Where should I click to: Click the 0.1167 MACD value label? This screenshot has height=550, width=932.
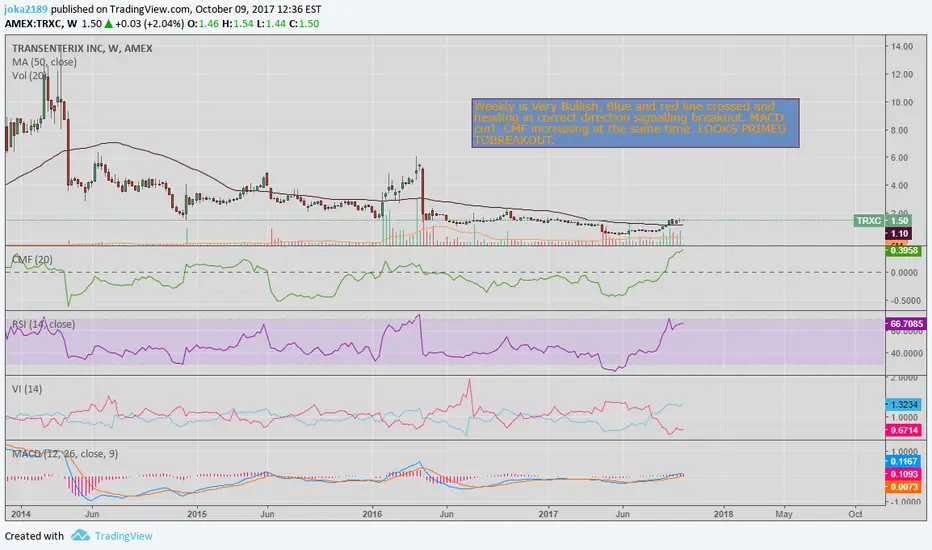(903, 461)
